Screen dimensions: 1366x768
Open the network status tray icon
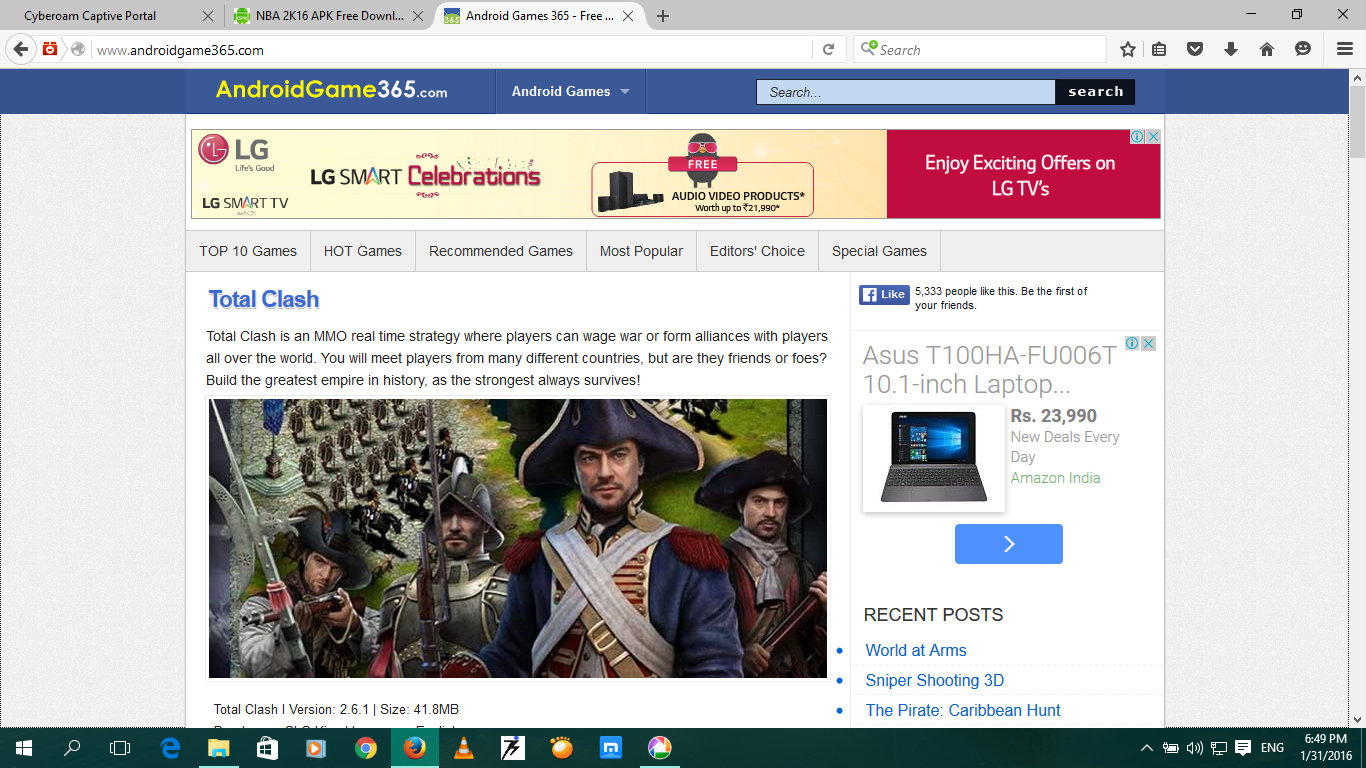1219,748
